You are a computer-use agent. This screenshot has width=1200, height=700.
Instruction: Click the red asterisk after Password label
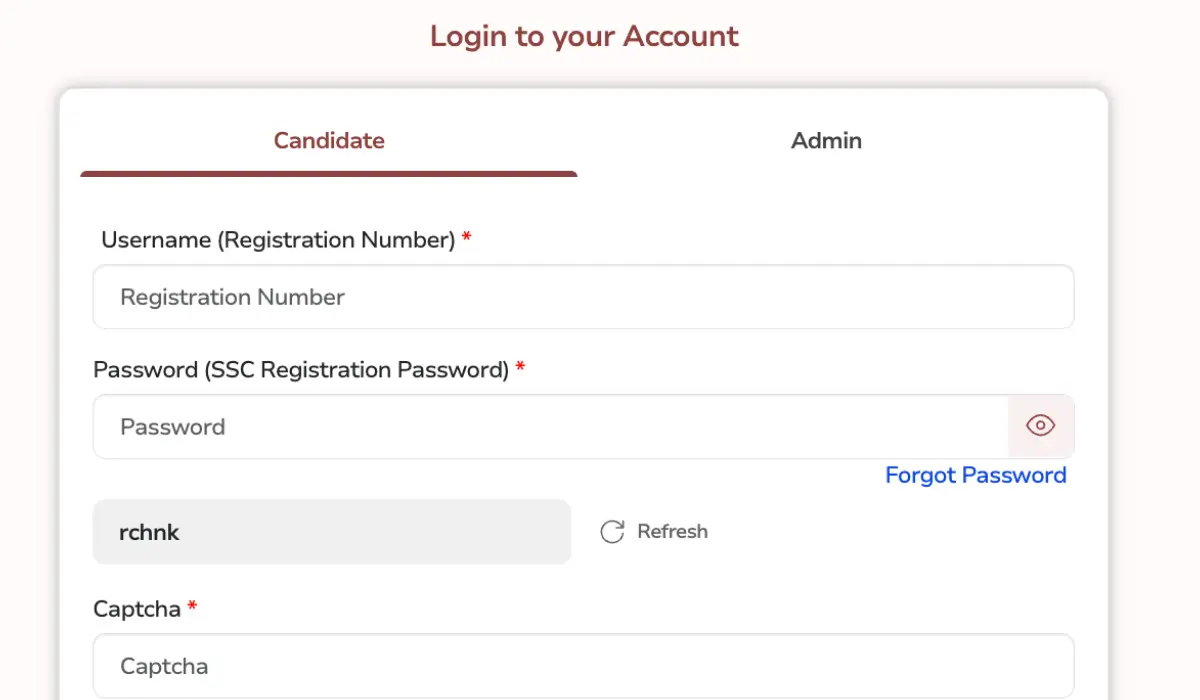521,369
